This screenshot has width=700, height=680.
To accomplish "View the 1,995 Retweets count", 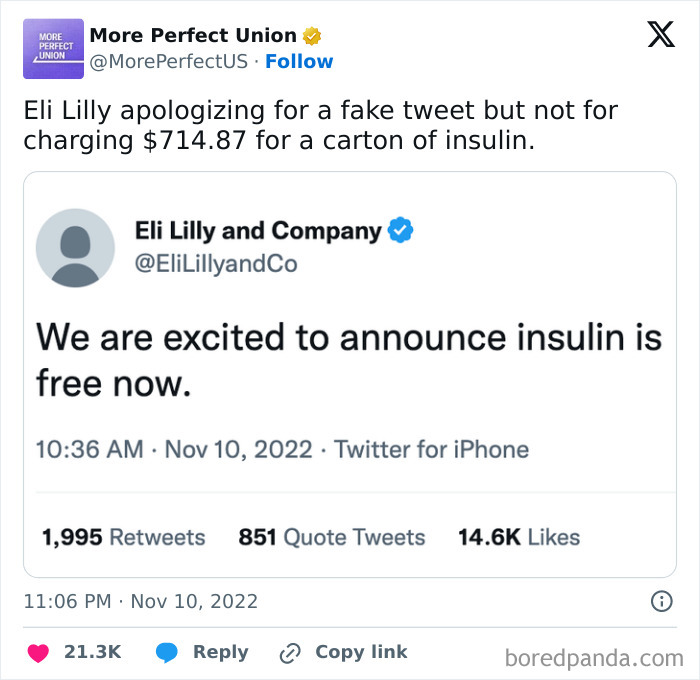I will (123, 537).
